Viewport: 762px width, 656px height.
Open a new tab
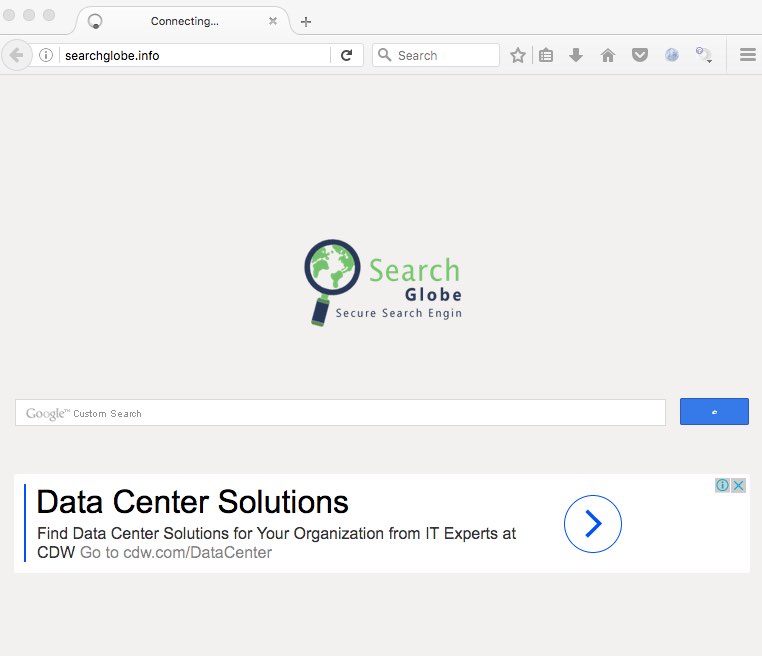pos(306,22)
